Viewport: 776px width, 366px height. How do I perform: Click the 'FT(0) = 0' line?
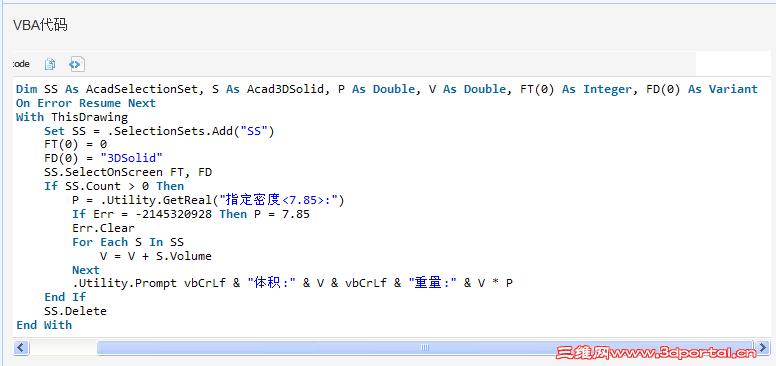(75, 144)
